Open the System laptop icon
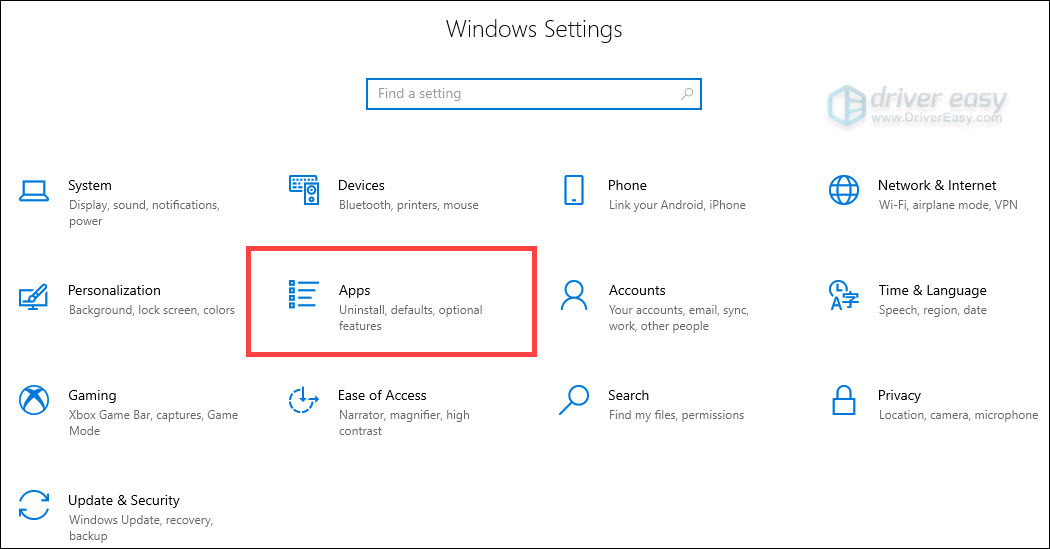The image size is (1050, 549). point(33,191)
